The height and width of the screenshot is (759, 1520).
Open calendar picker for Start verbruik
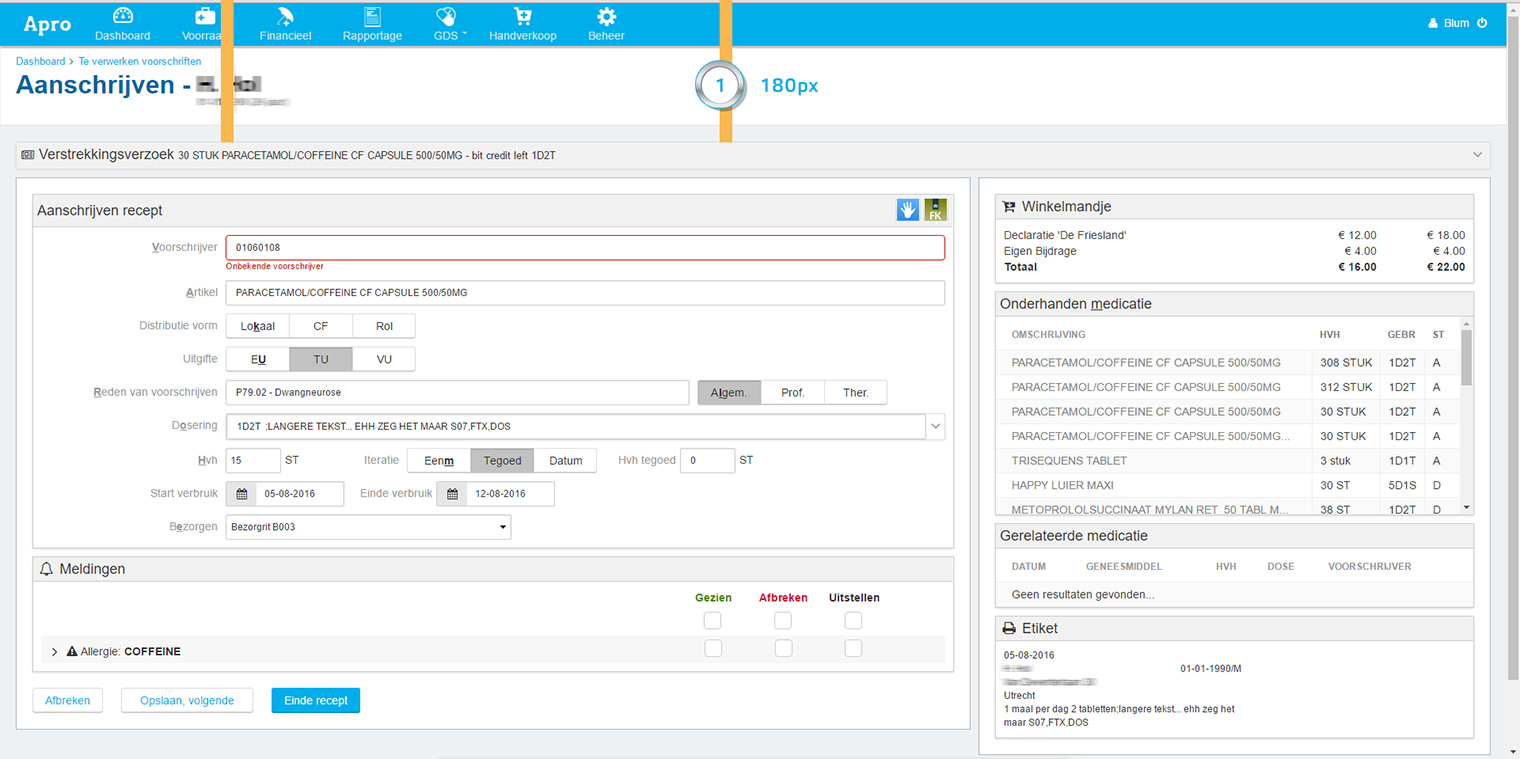pyautogui.click(x=241, y=494)
